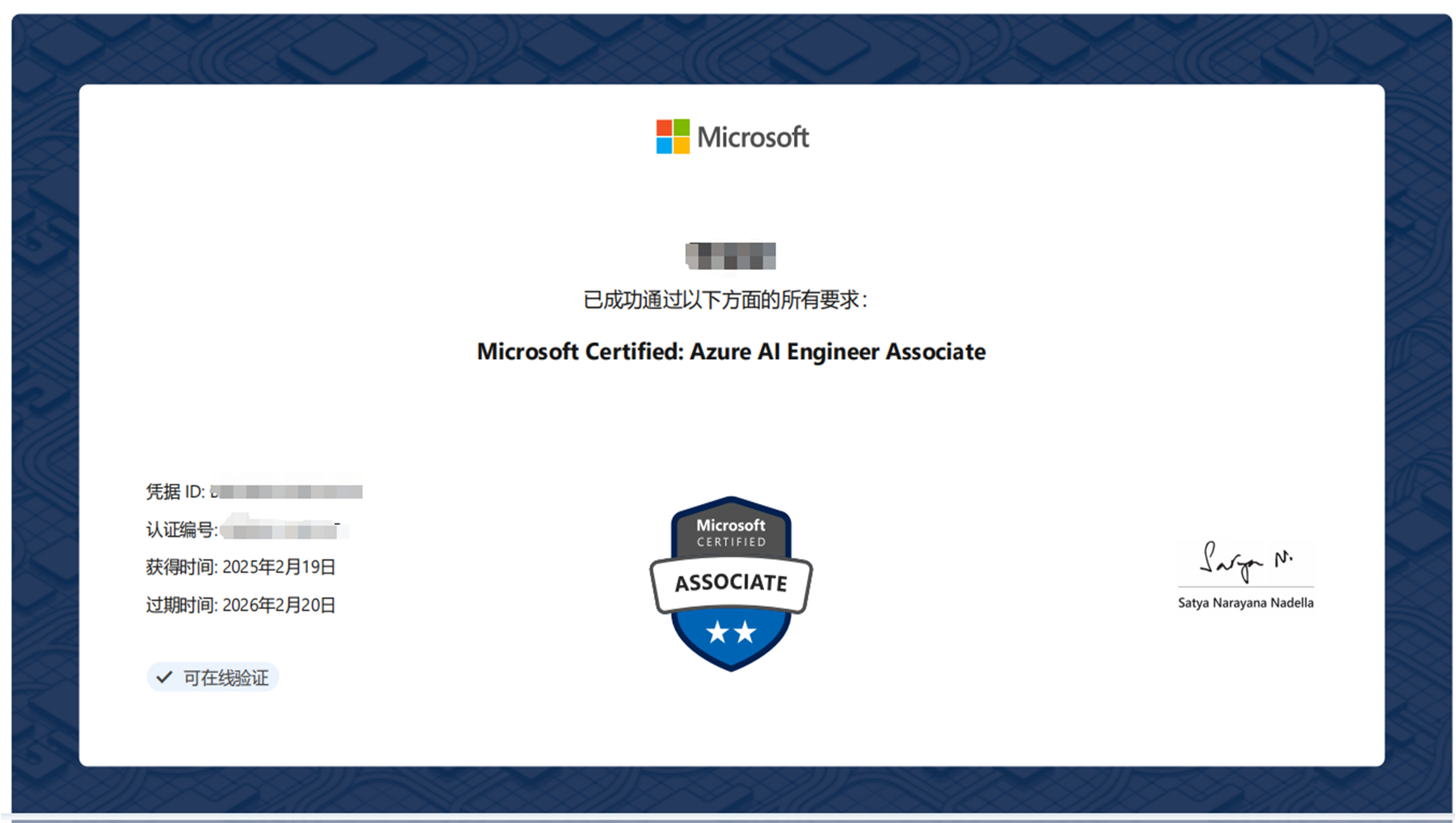Click the Microsoft wordmark text
The width and height of the screenshot is (1456, 823).
point(753,137)
